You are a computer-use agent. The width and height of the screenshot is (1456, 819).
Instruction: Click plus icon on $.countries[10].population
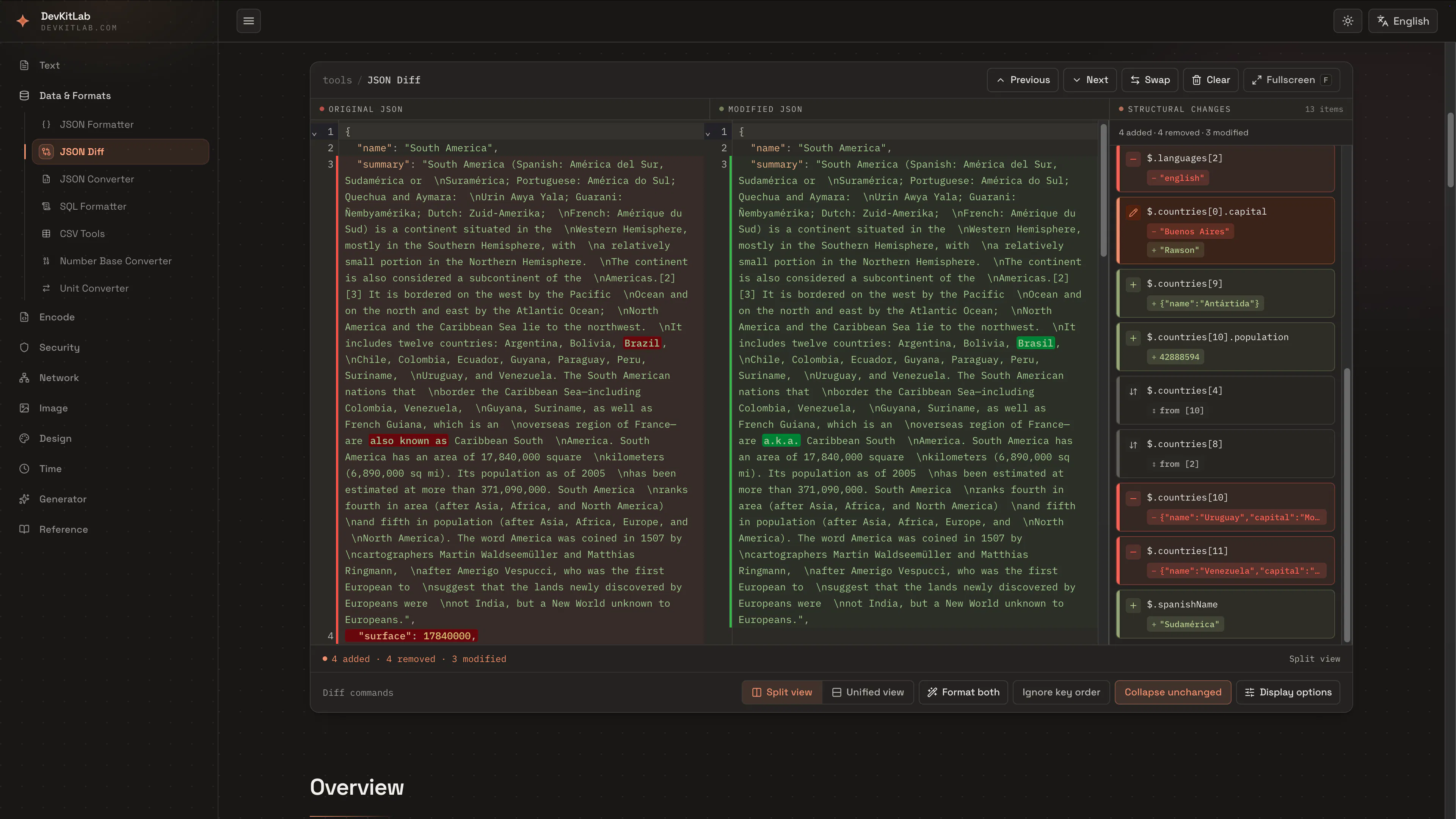pos(1133,338)
